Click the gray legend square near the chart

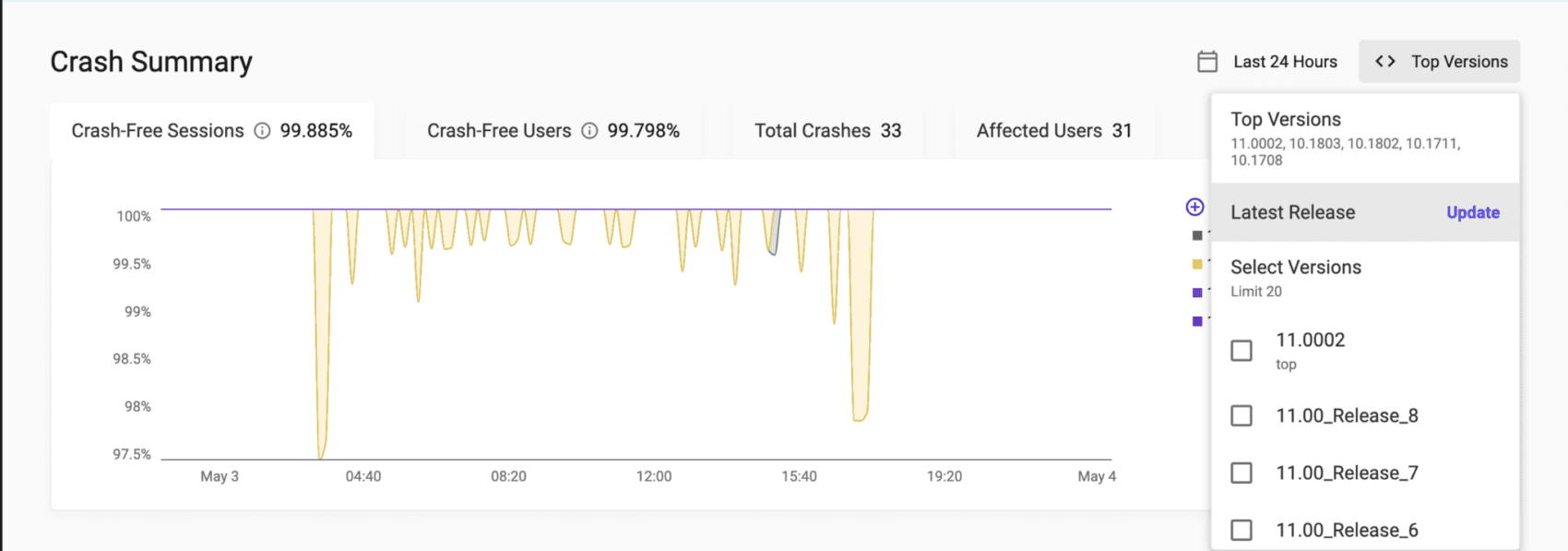pyautogui.click(x=1196, y=235)
